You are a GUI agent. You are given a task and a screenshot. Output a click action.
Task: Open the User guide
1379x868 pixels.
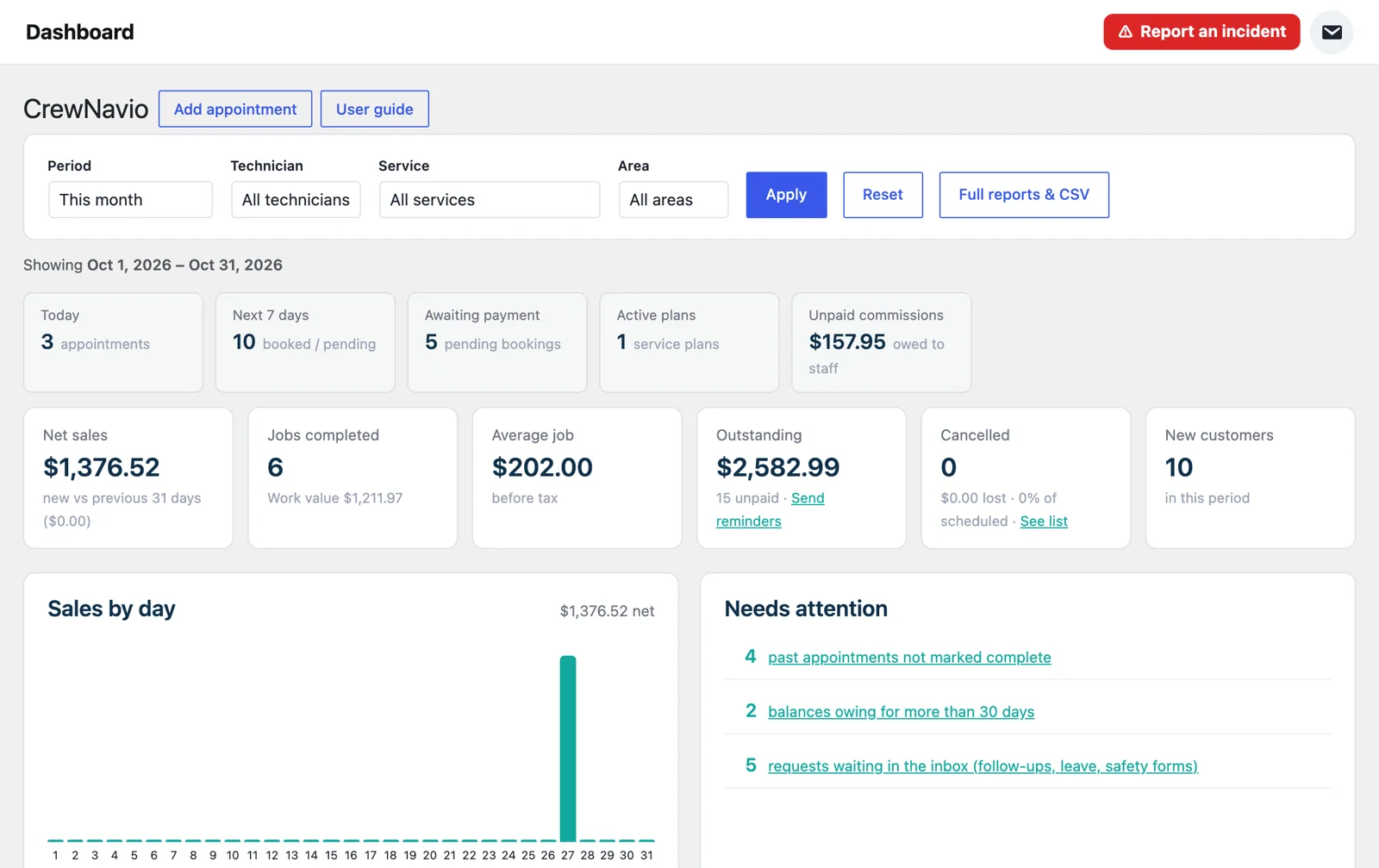click(374, 109)
